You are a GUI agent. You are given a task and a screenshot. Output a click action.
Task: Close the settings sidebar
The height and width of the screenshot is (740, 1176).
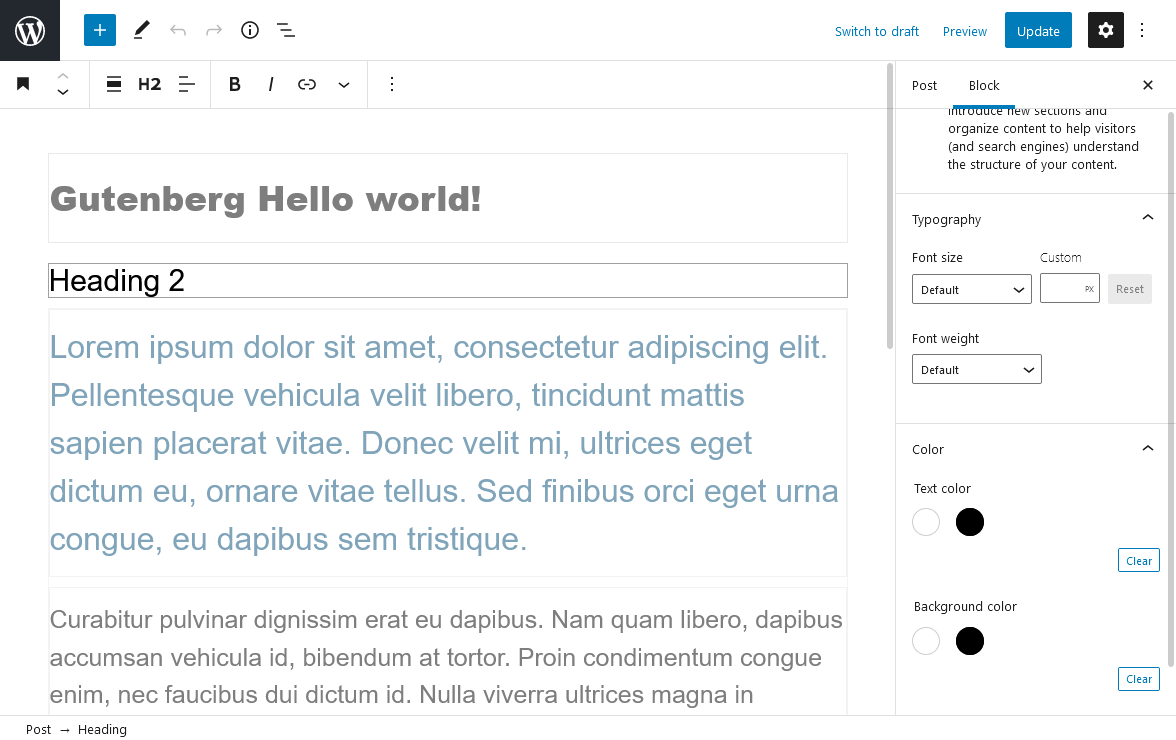(x=1148, y=85)
